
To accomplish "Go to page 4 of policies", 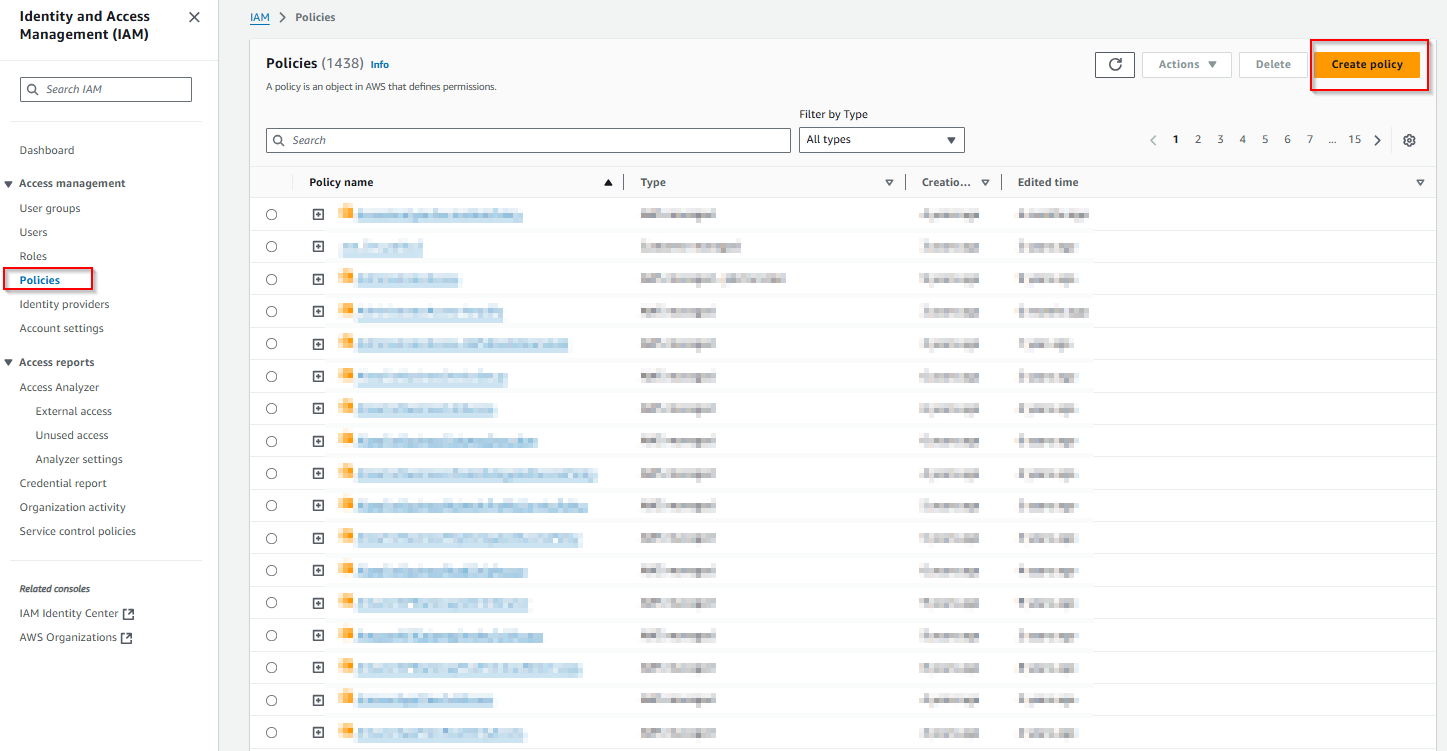I will pos(1243,140).
